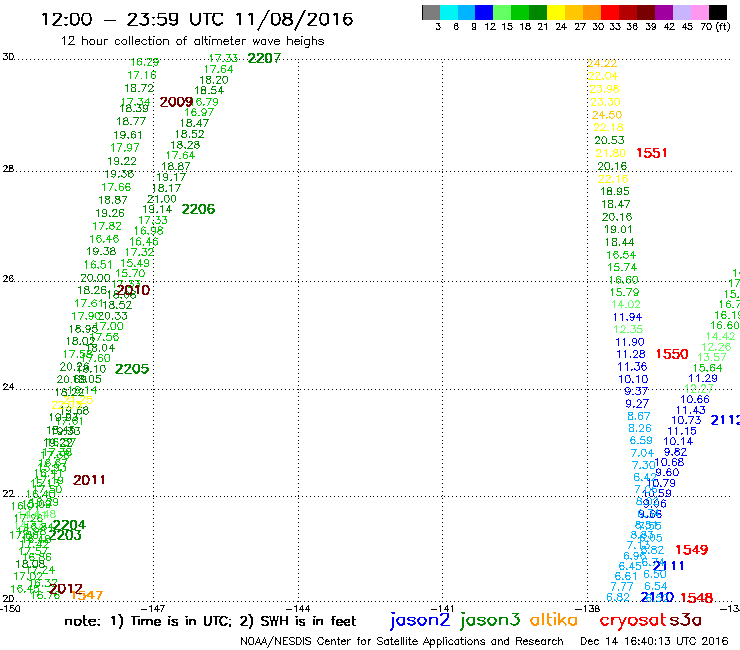Click the 16.29 value at track top
Viewport: 740px width, 650px height.
click(x=145, y=62)
